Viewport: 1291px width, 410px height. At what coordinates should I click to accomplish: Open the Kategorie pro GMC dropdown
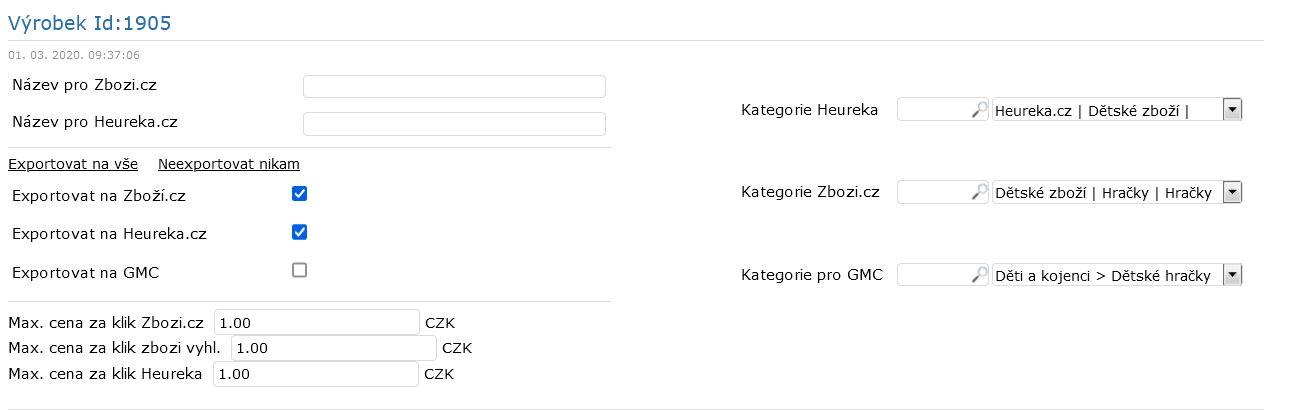pyautogui.click(x=1116, y=274)
